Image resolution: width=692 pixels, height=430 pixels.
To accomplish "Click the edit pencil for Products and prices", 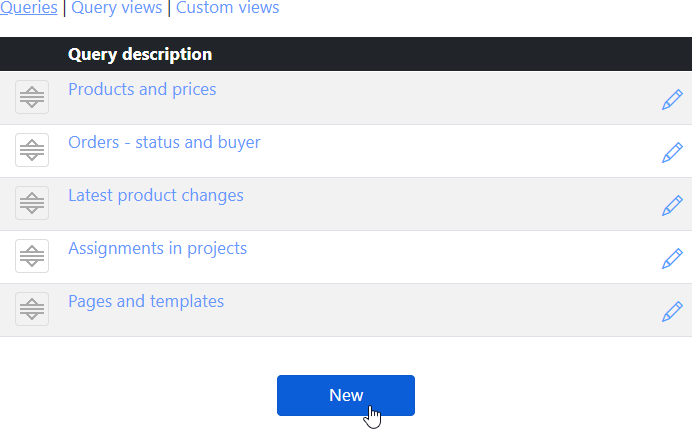I will click(672, 100).
